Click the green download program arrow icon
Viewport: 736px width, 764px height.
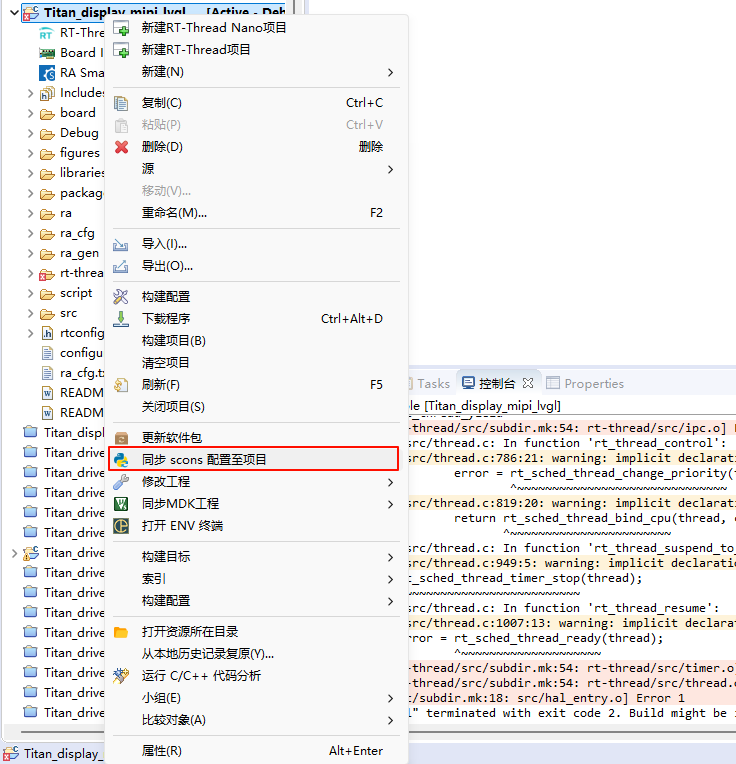pyautogui.click(x=122, y=319)
